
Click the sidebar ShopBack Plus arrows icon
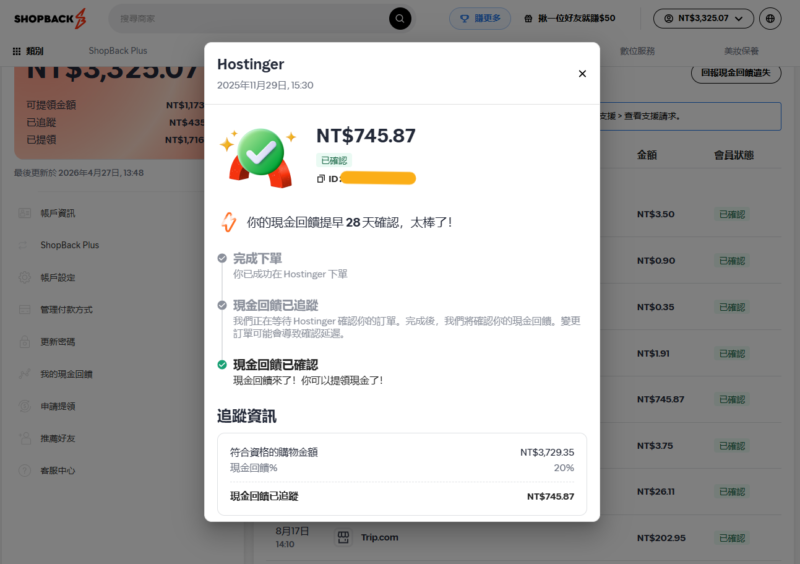(x=23, y=245)
